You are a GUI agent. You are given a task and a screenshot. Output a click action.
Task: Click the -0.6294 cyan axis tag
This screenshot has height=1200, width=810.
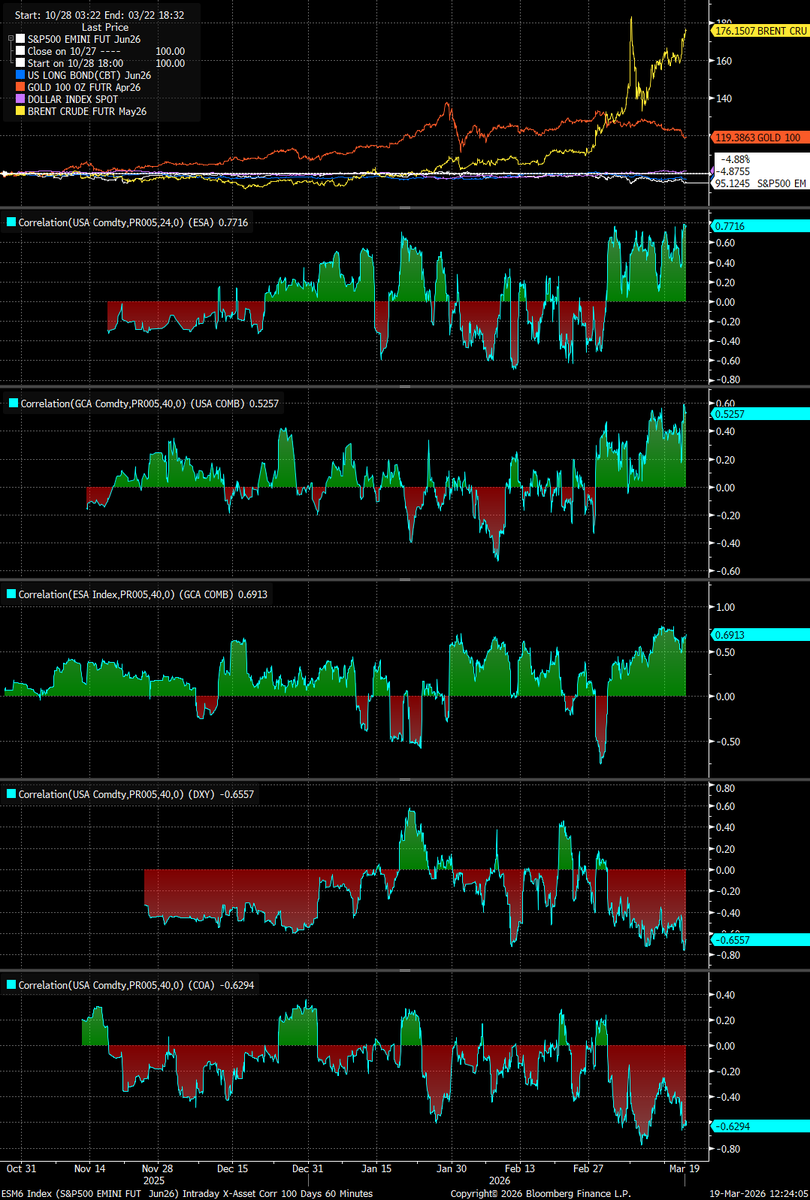(758, 1127)
